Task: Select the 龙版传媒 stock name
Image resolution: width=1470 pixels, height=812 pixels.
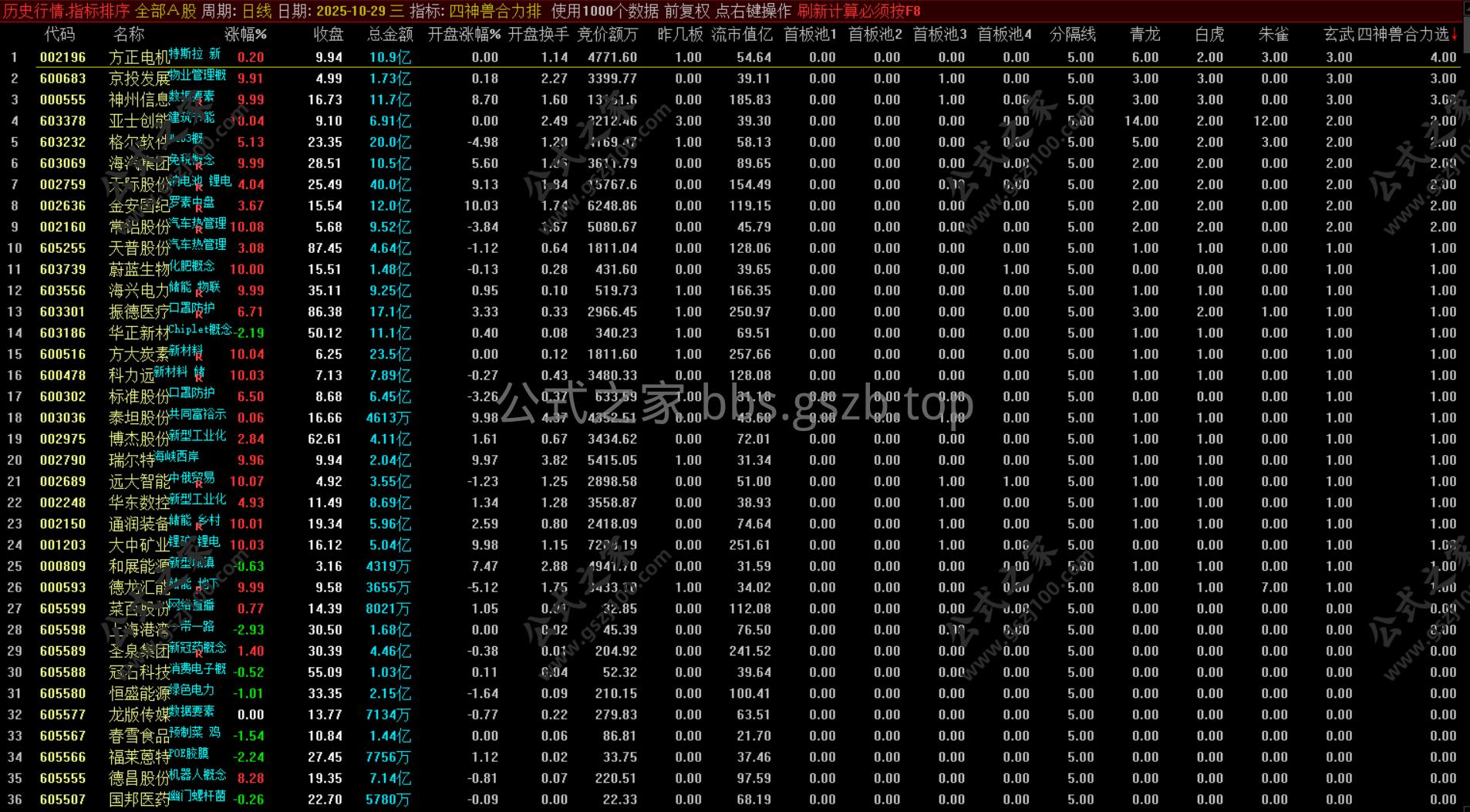Action: [140, 715]
